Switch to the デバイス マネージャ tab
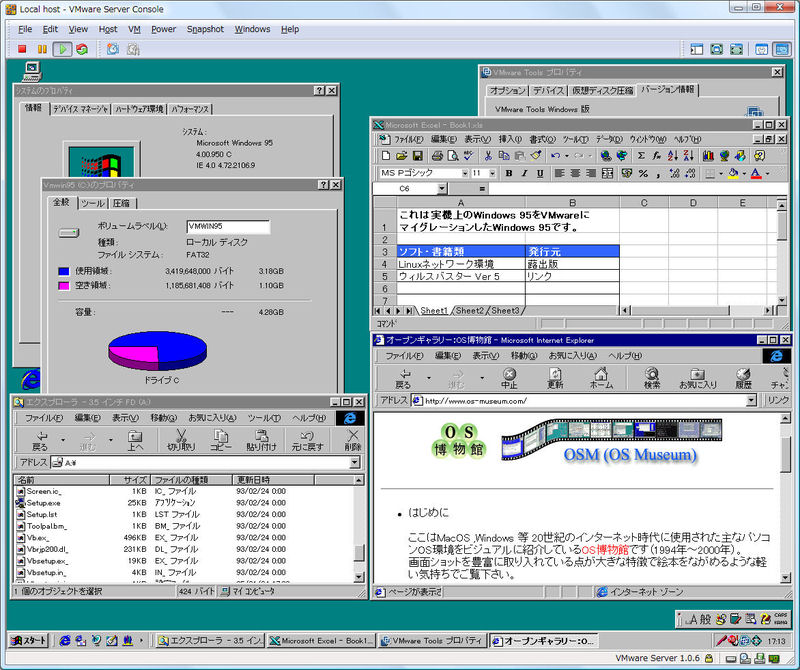Screen dimensions: 800x670 [x=80, y=109]
